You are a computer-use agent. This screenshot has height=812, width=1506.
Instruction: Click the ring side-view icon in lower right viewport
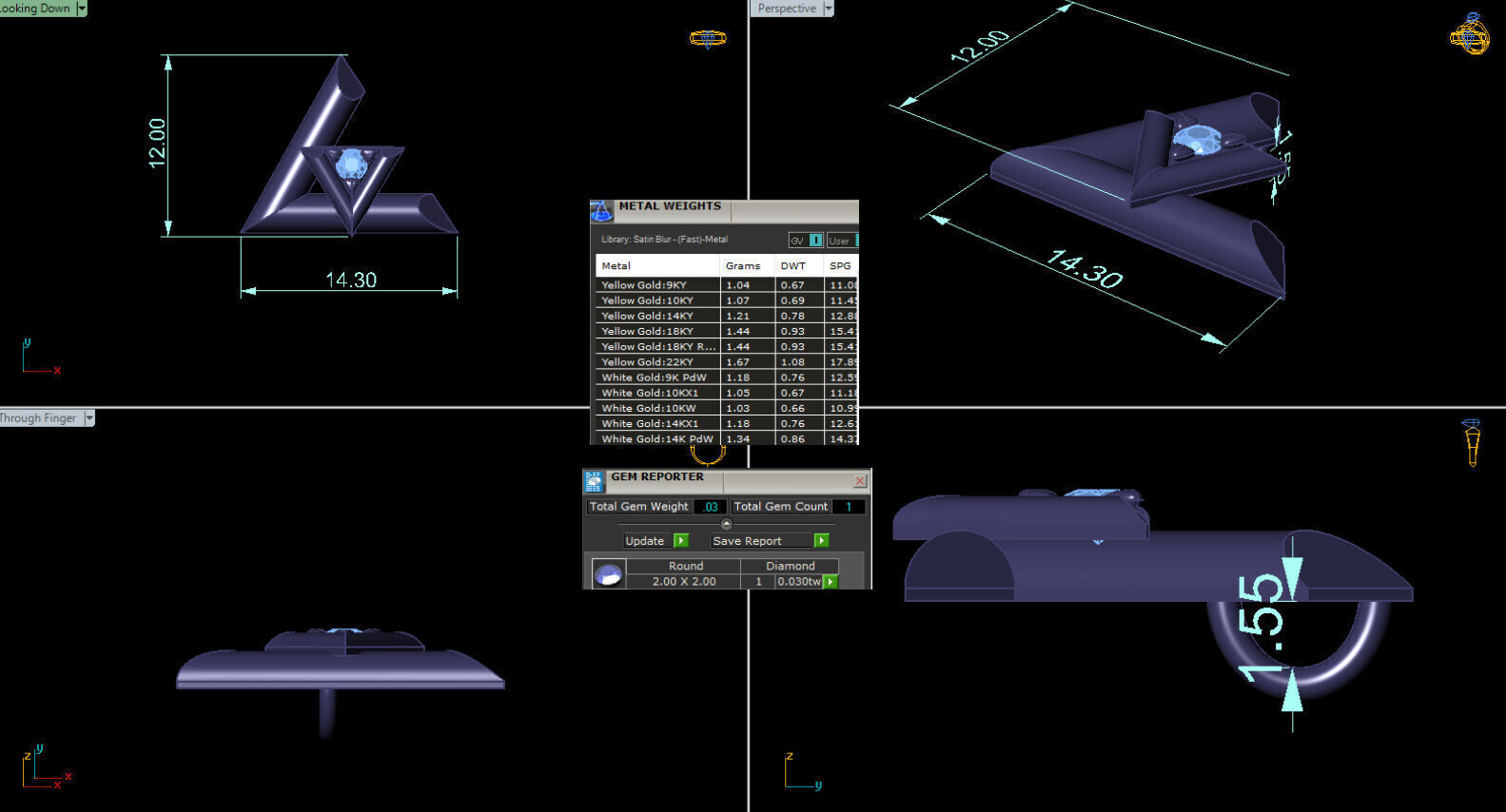(x=1473, y=442)
